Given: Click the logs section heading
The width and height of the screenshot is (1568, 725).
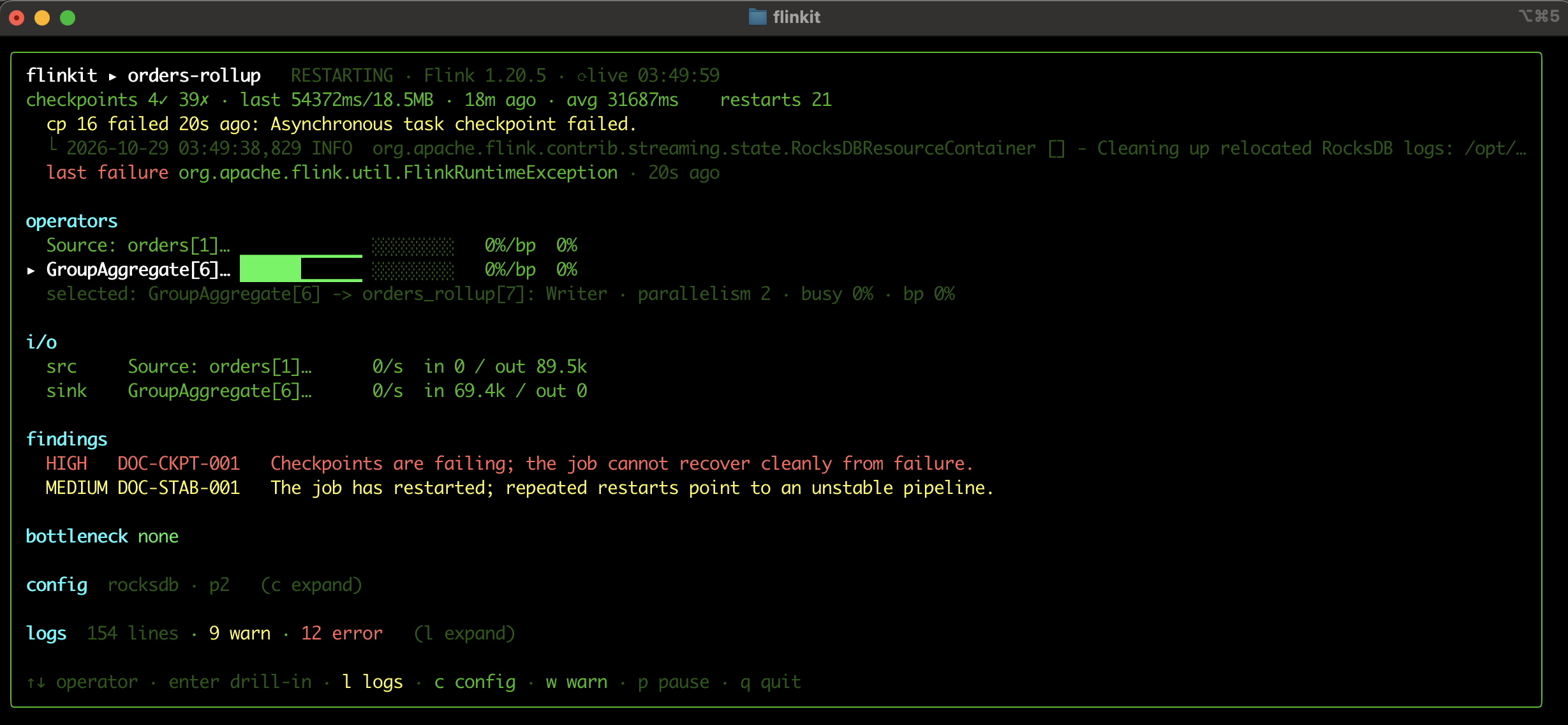Looking at the screenshot, I should [46, 634].
